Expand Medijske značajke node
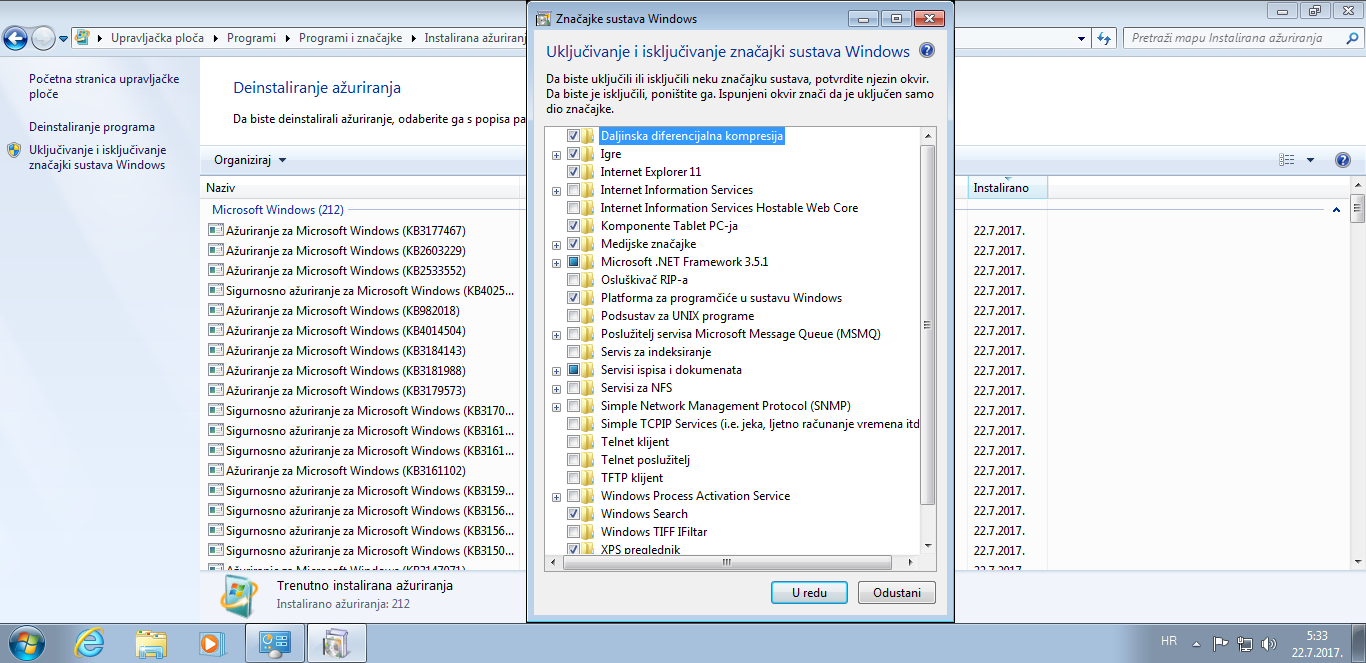This screenshot has height=663, width=1366. 556,245
